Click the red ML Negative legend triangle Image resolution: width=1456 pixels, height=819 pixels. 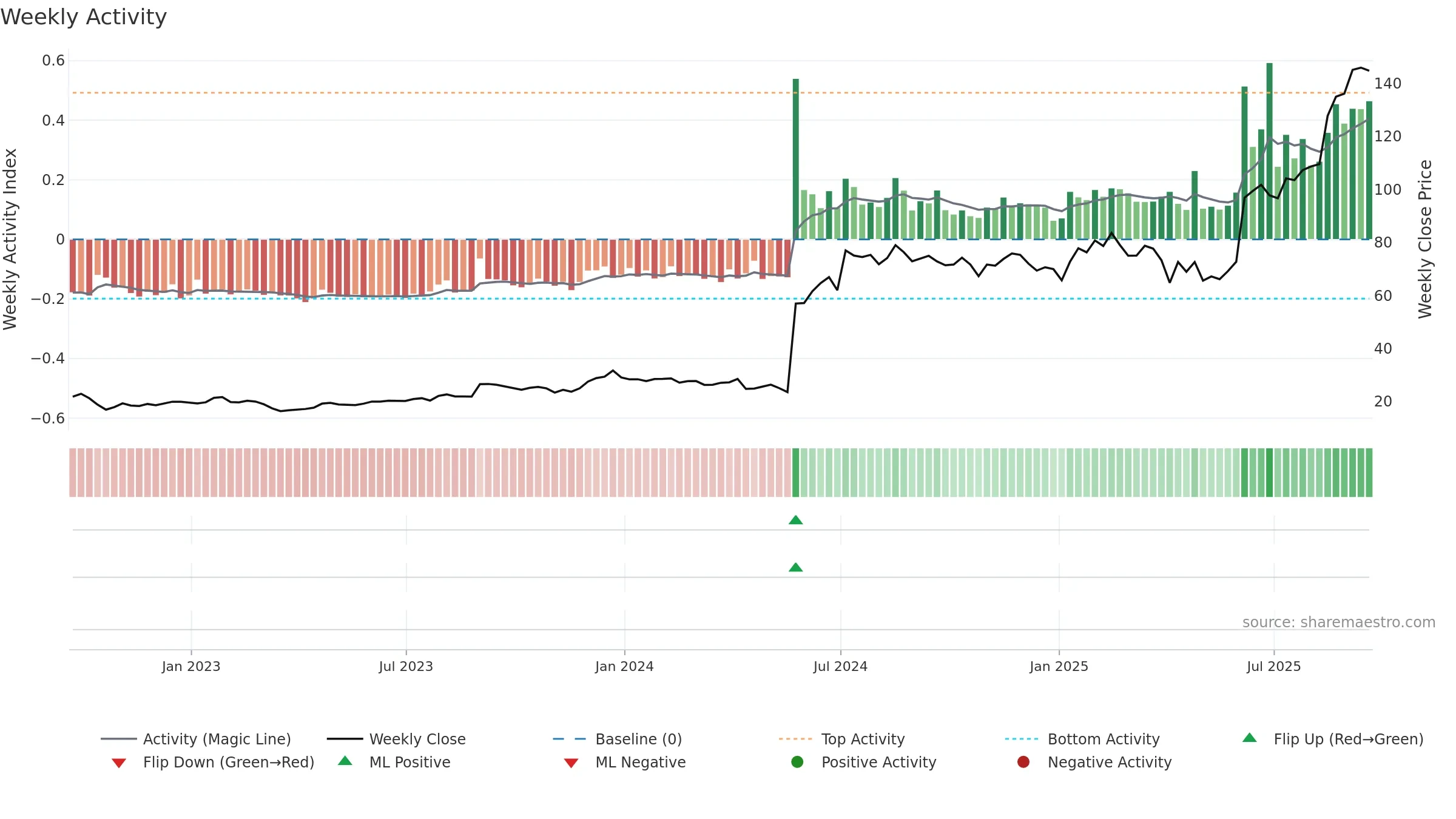[x=571, y=763]
